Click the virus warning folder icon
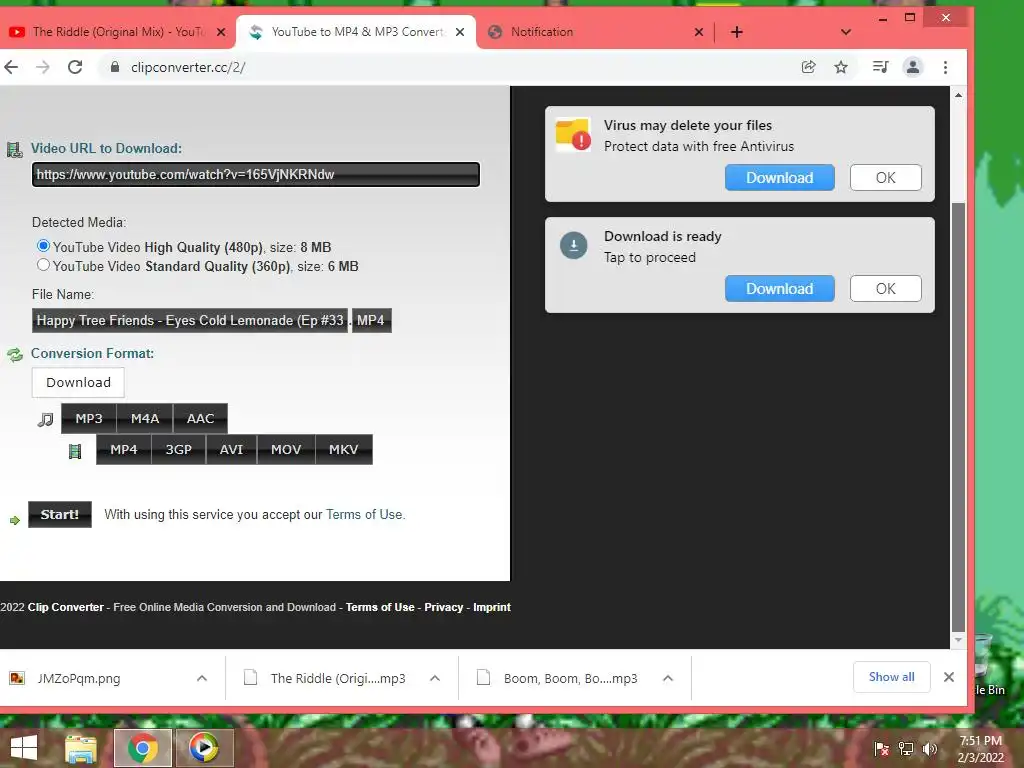 click(x=573, y=135)
